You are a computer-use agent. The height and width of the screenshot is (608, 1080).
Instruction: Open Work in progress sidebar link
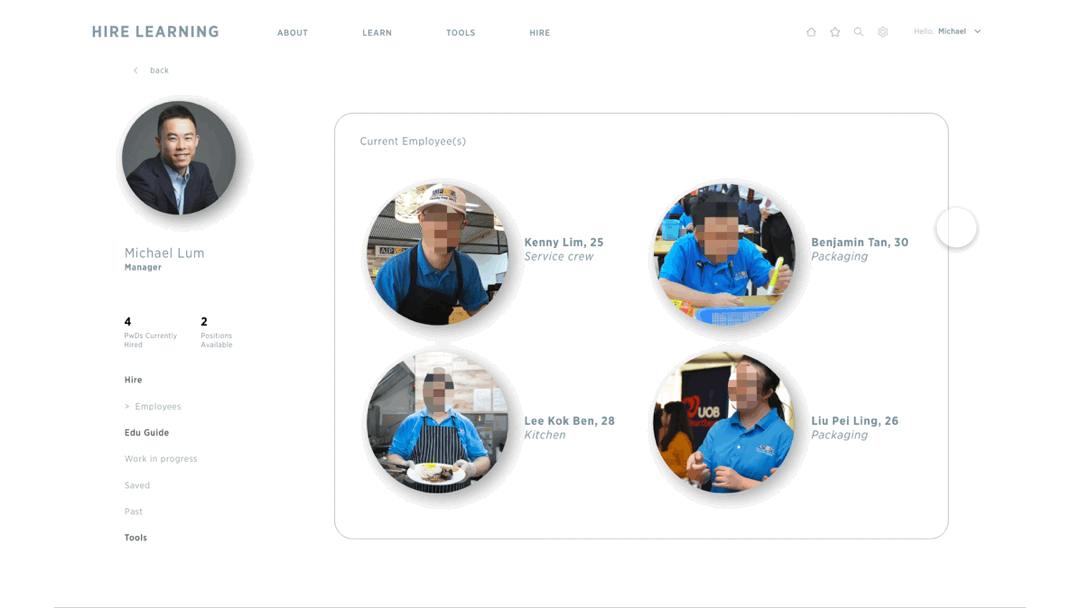(160, 459)
